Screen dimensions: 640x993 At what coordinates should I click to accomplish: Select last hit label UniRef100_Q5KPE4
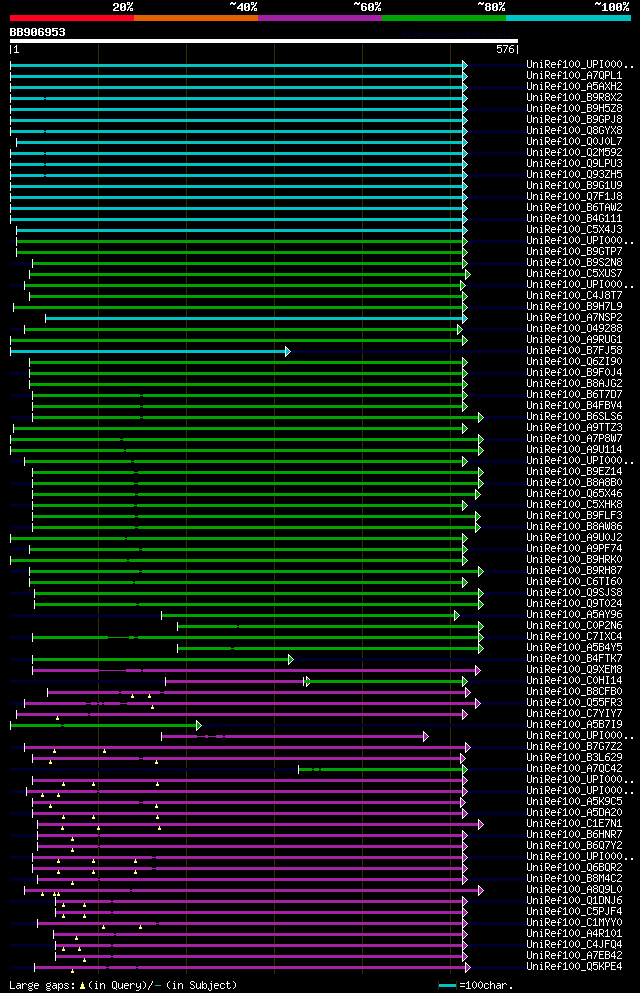574,966
